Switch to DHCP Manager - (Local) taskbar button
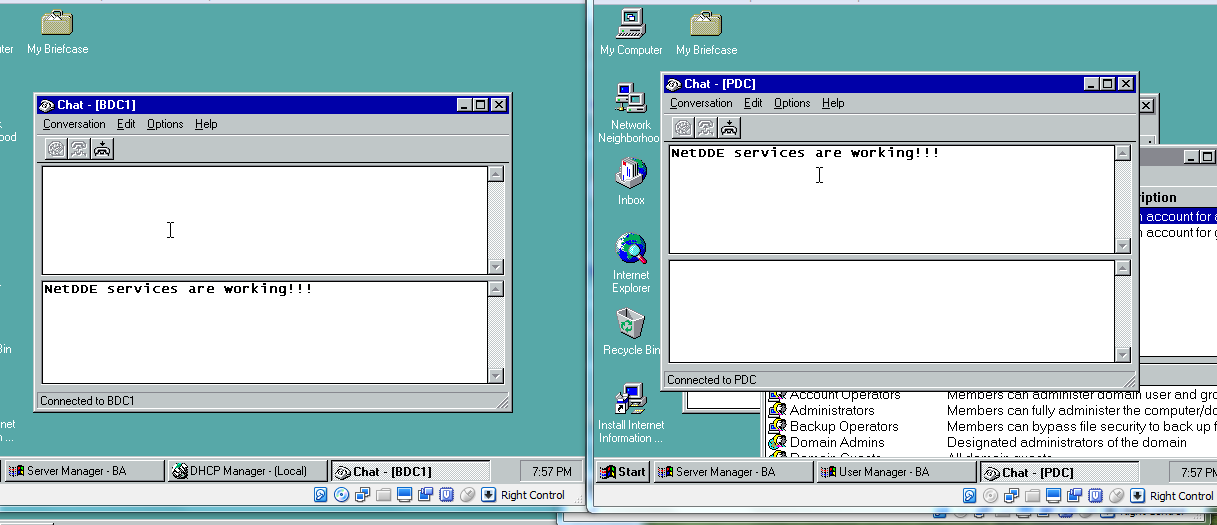 point(247,471)
